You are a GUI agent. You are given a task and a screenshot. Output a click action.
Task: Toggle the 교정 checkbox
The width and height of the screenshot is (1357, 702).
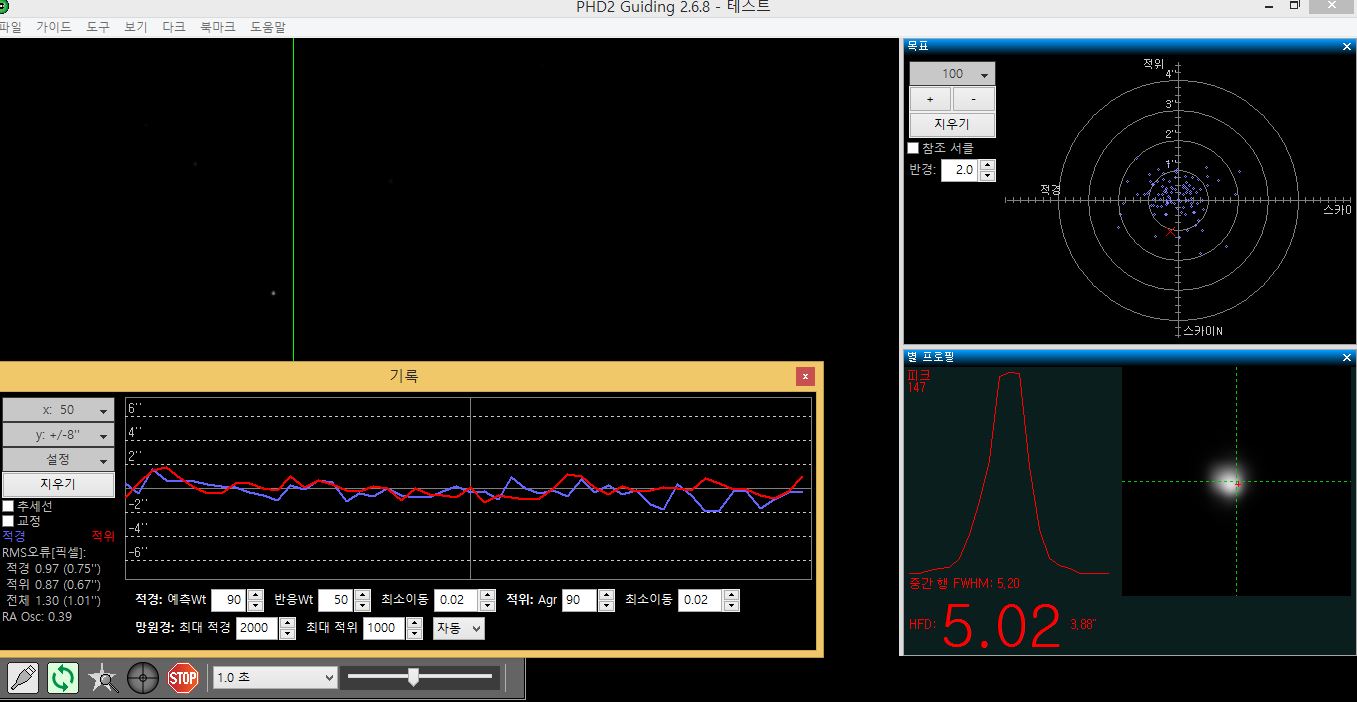(9, 521)
